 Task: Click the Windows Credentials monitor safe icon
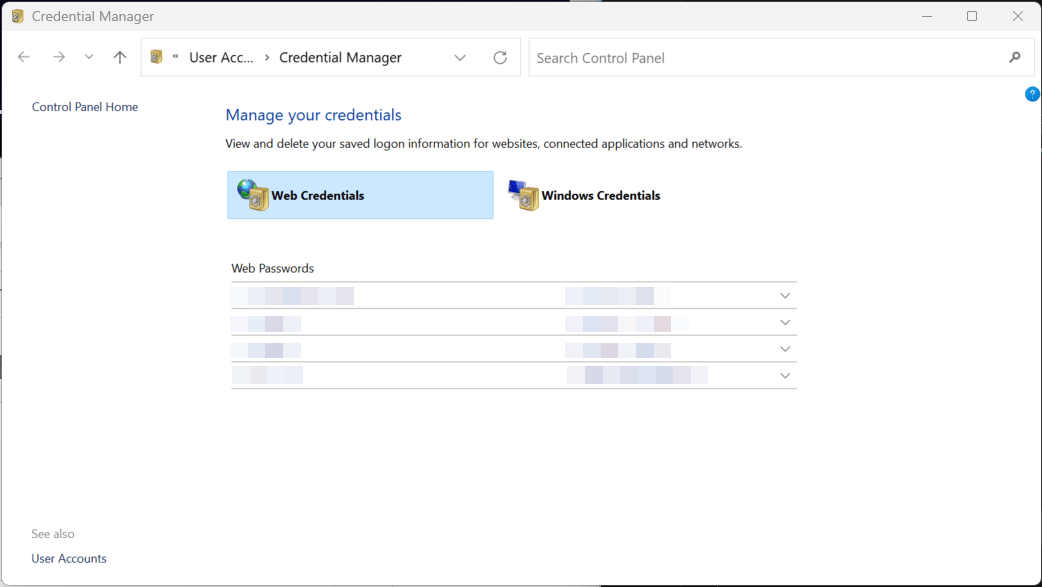click(x=524, y=195)
